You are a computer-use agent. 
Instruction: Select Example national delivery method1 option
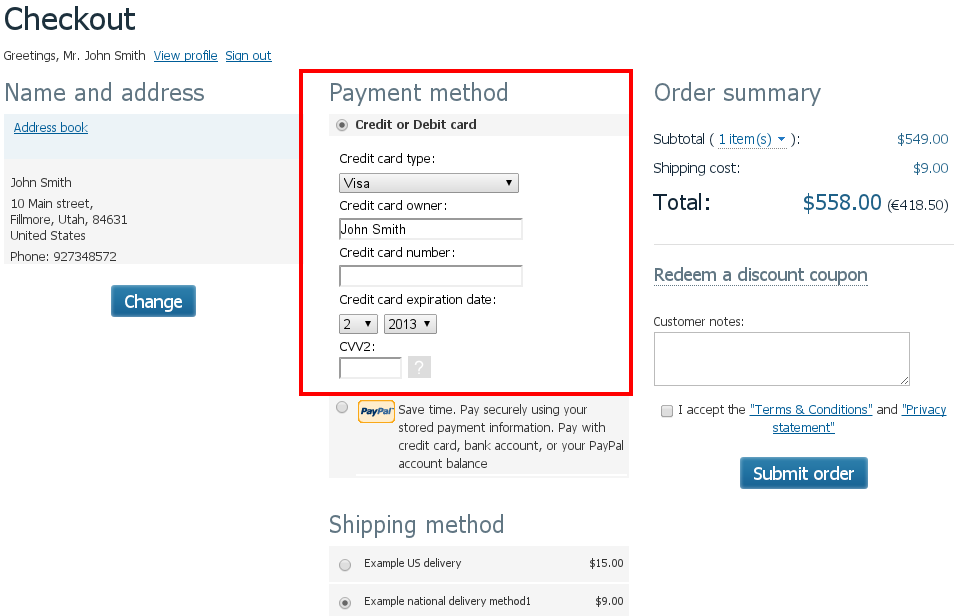[x=345, y=603]
